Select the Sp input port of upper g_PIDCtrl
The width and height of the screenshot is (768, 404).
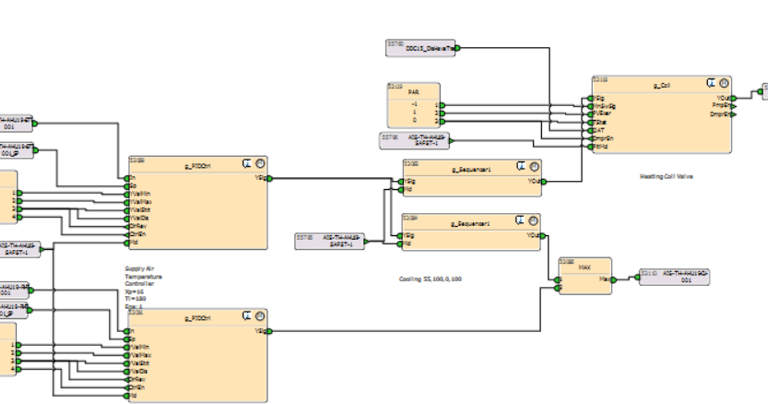tap(127, 186)
